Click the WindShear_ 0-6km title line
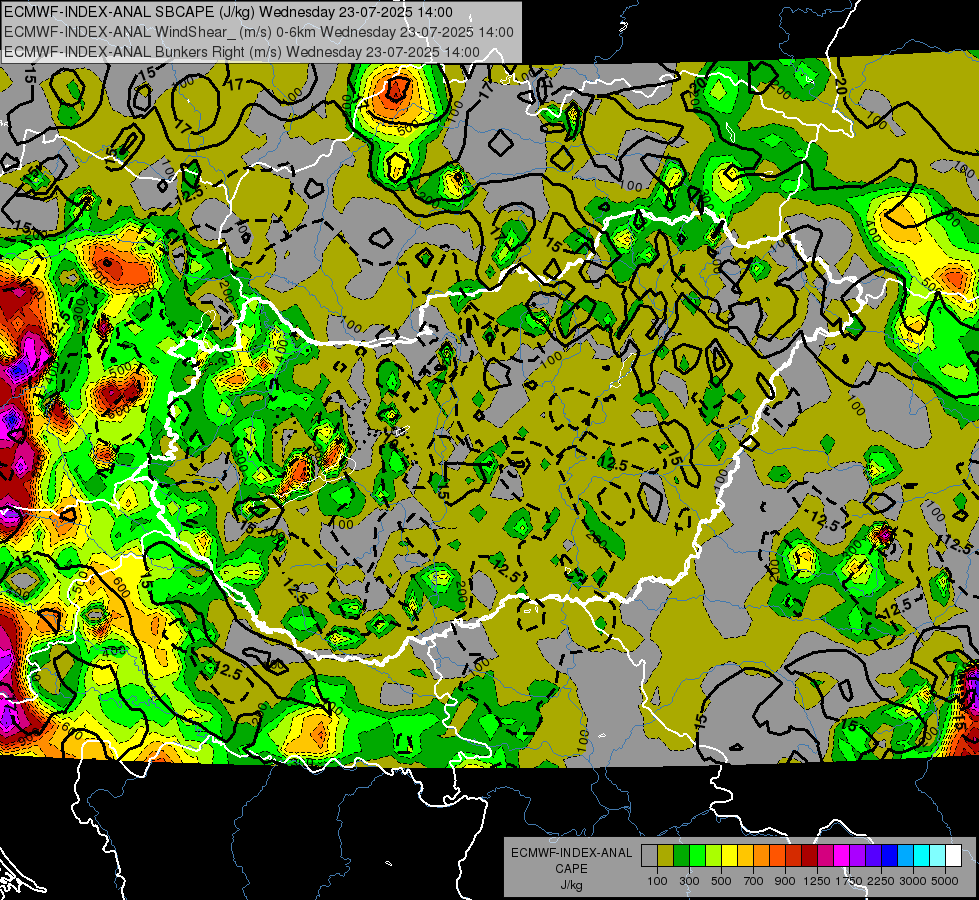The height and width of the screenshot is (900, 979). [258, 32]
